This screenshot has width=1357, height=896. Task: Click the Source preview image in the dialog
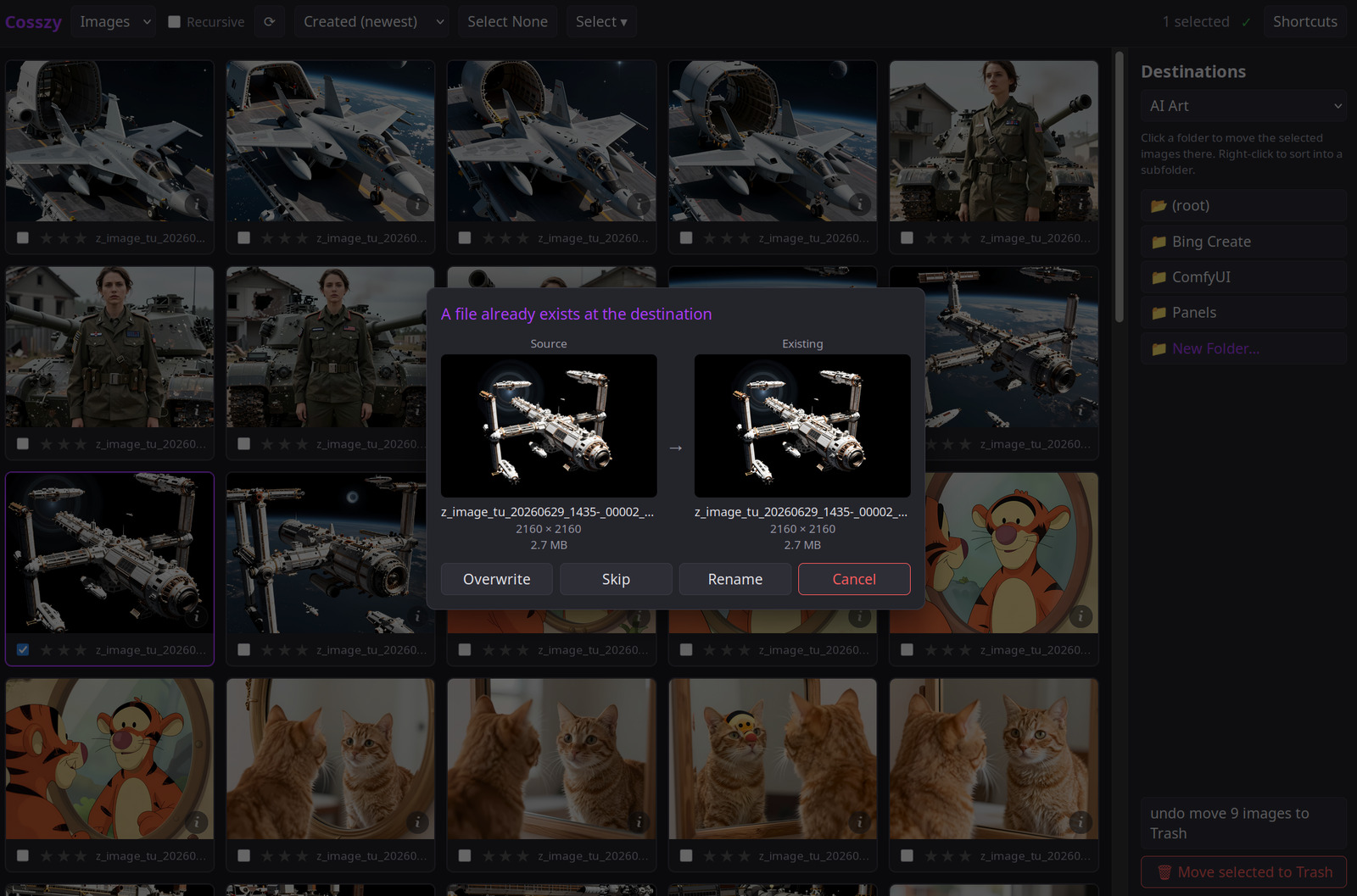(x=549, y=426)
